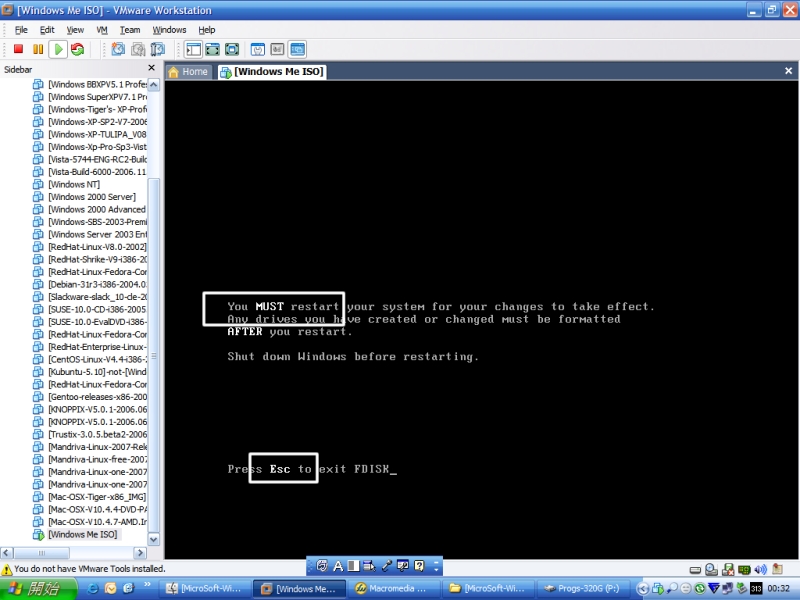Click the system tray clock showing 00:32
800x600 pixels.
point(779,589)
